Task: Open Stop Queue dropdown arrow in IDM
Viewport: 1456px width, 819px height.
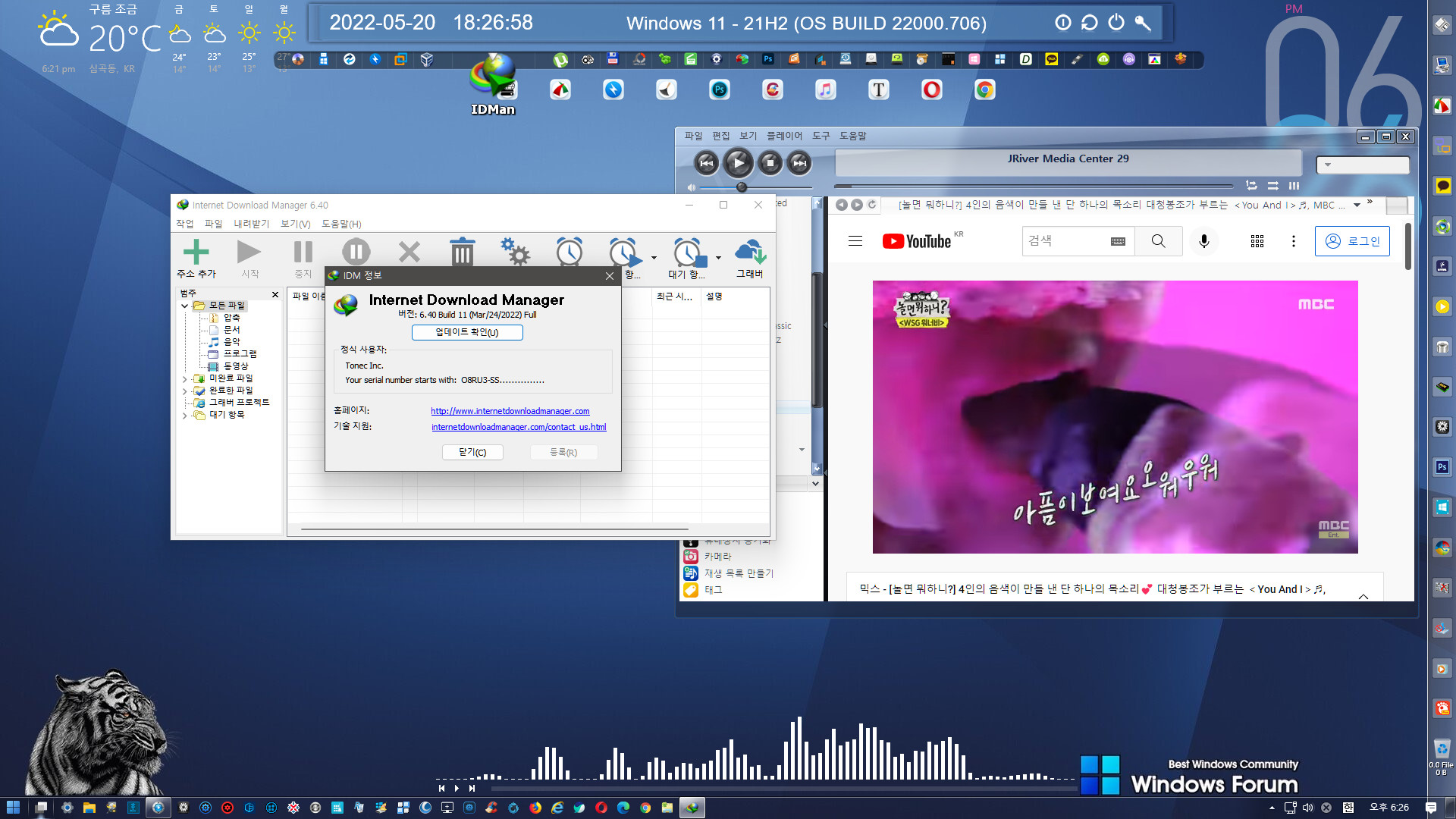Action: click(718, 257)
